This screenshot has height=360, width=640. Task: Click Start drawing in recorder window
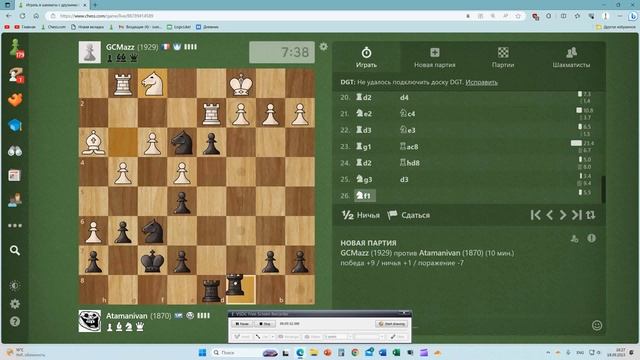coord(391,324)
